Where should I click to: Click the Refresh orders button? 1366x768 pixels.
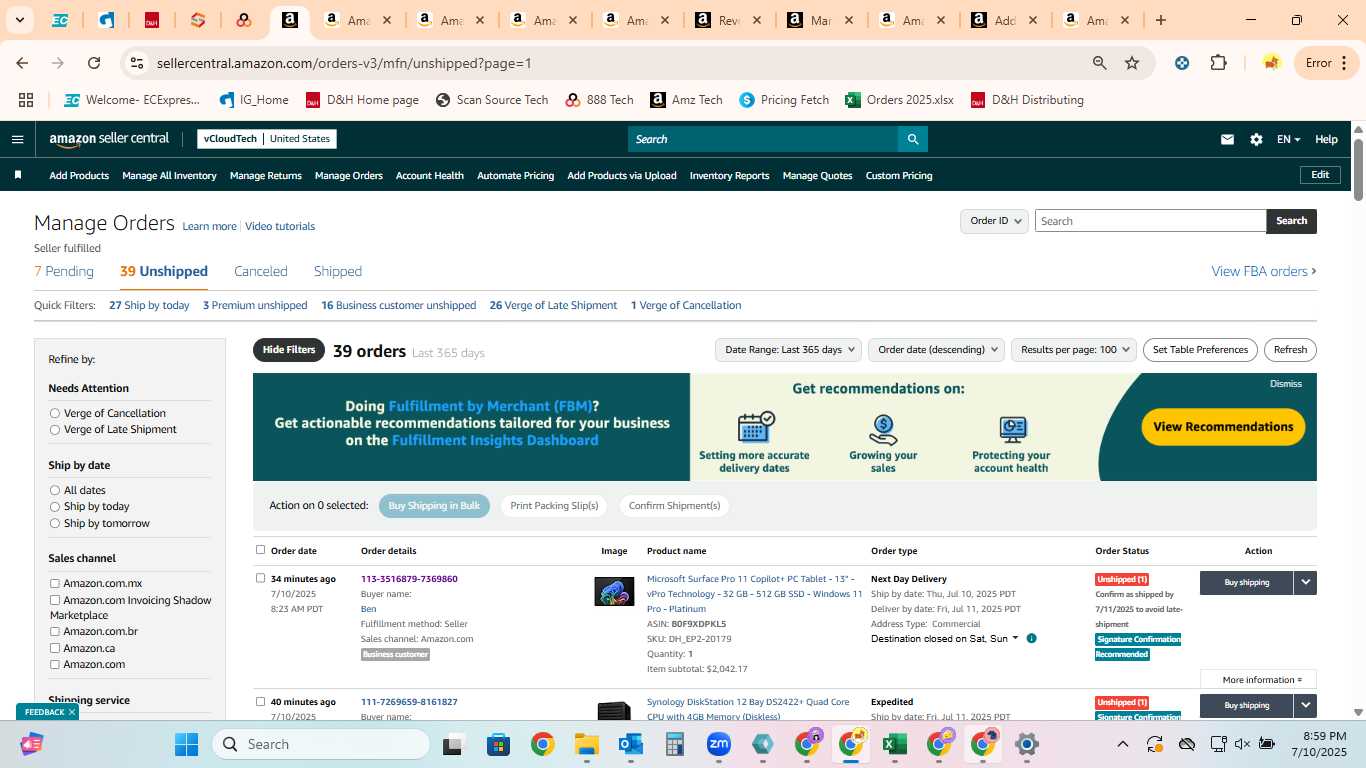(x=1290, y=349)
